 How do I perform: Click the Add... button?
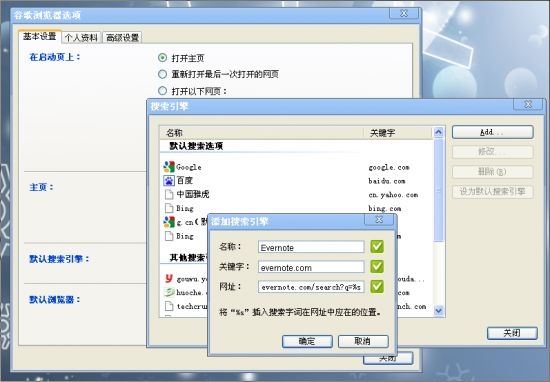[492, 132]
